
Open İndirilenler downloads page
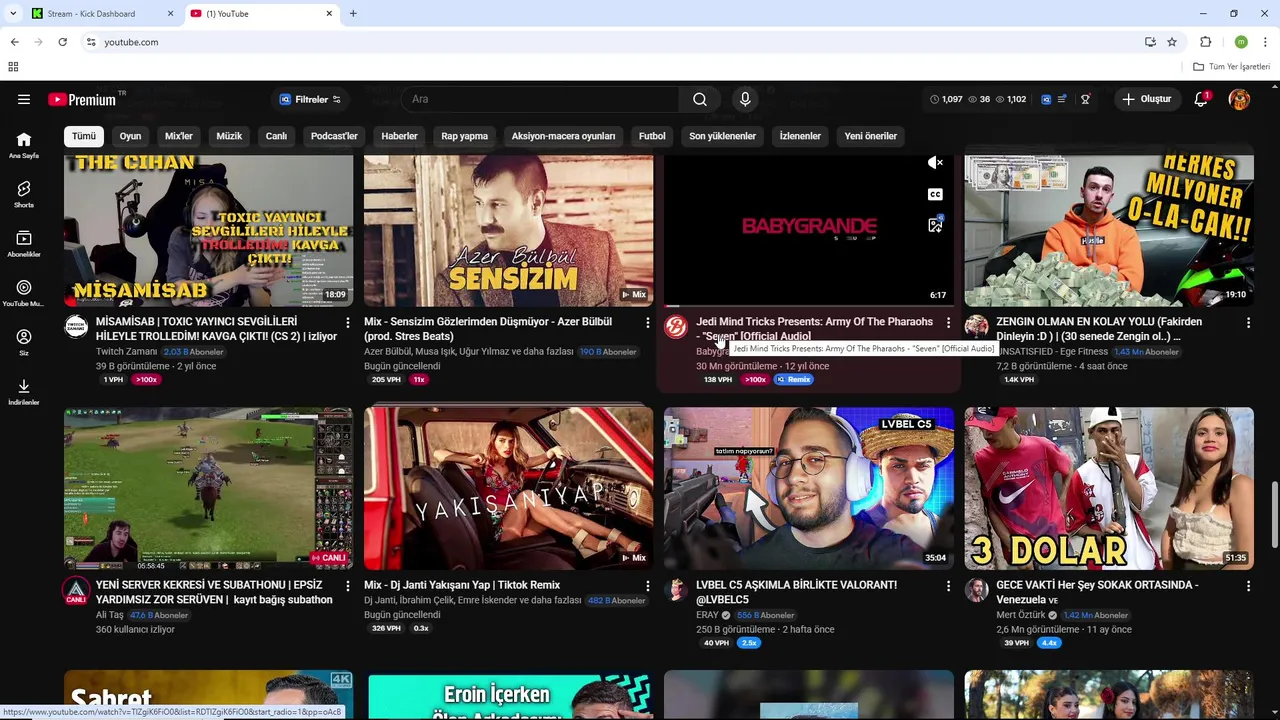coord(24,391)
